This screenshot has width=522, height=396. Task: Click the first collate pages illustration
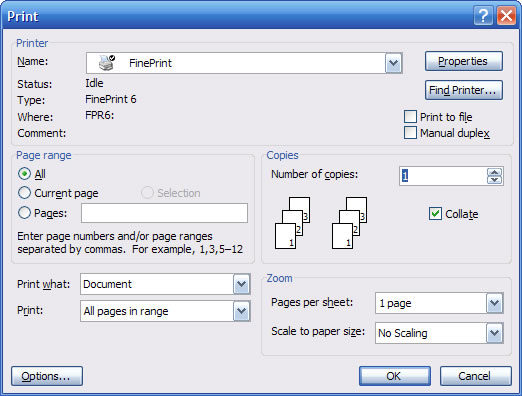tap(293, 223)
